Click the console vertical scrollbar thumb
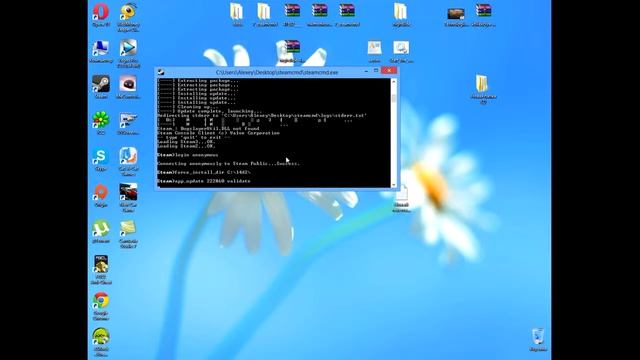Image resolution: width=640 pixels, height=360 pixels. [x=393, y=98]
